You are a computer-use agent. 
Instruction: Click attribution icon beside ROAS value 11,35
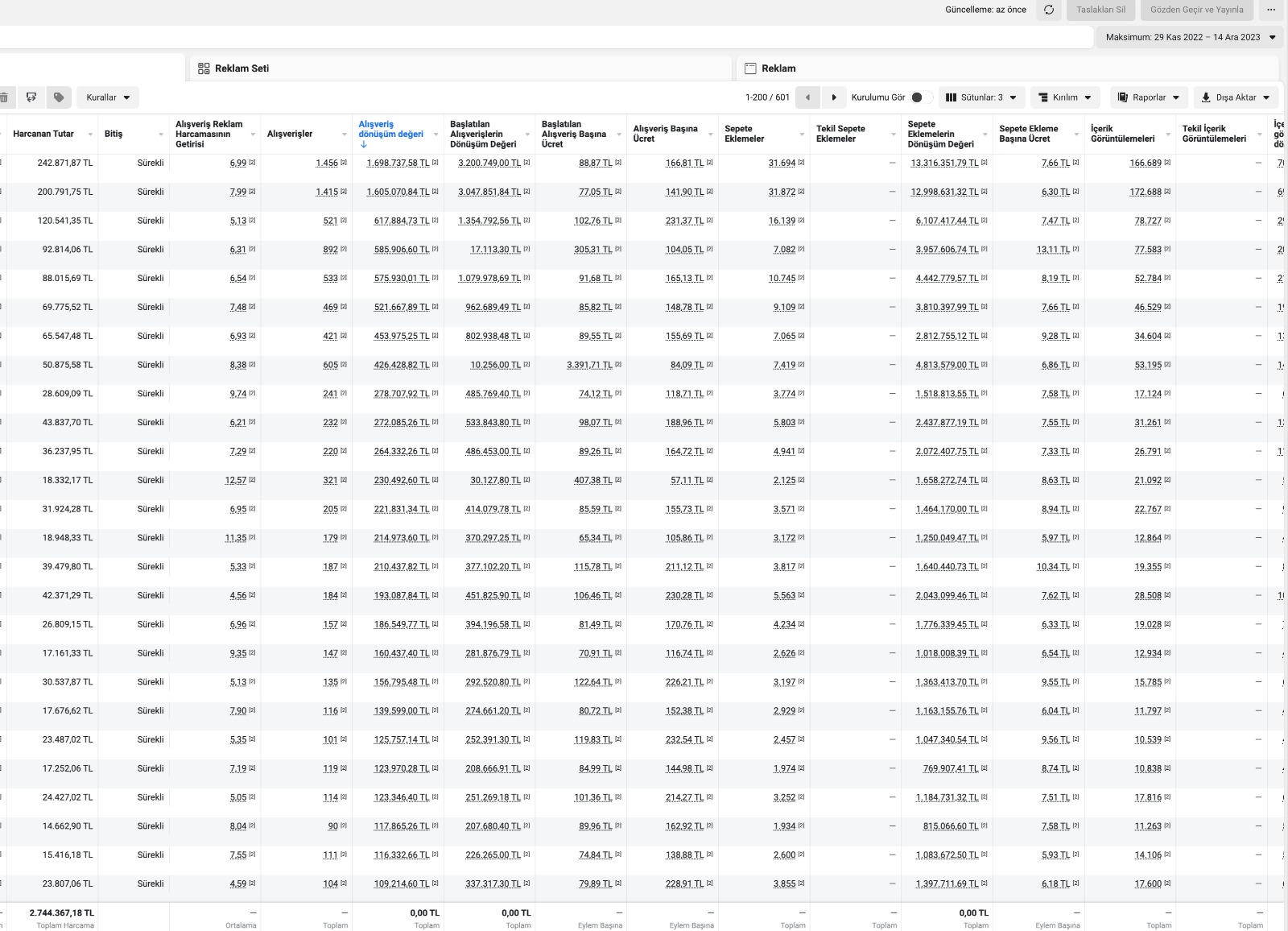[x=252, y=538]
